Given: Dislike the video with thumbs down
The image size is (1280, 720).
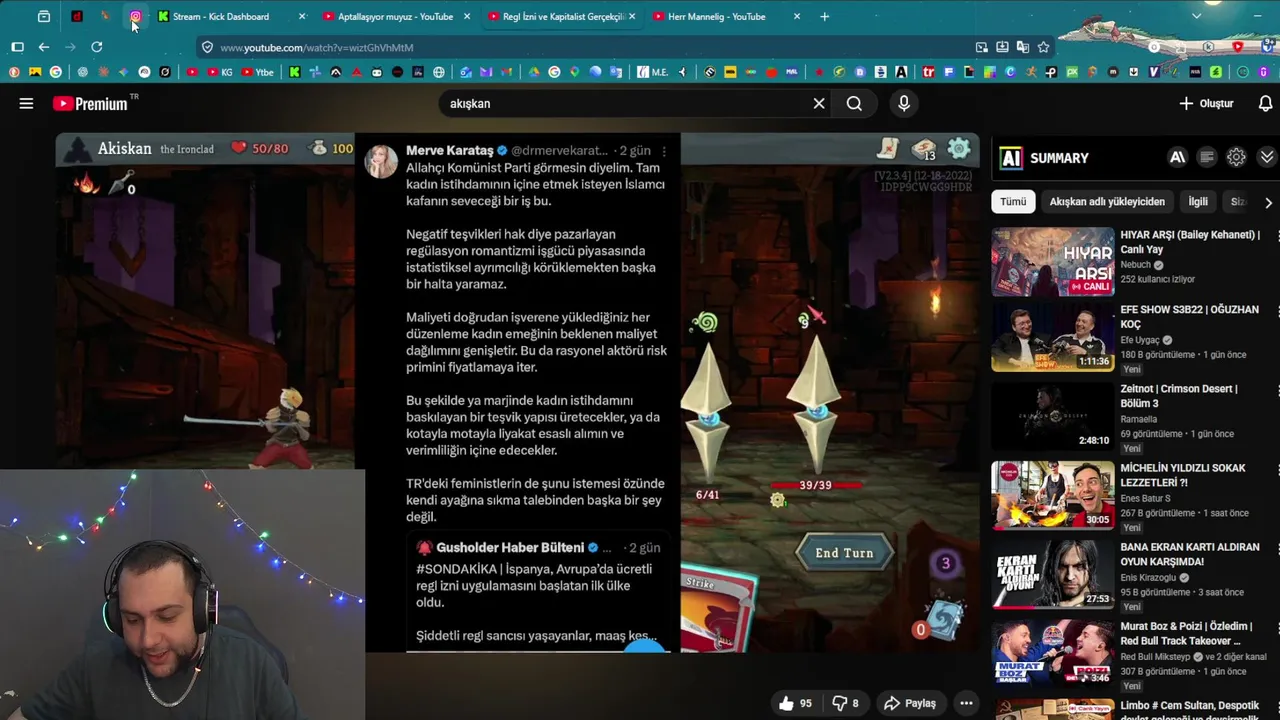Looking at the screenshot, I should point(847,703).
